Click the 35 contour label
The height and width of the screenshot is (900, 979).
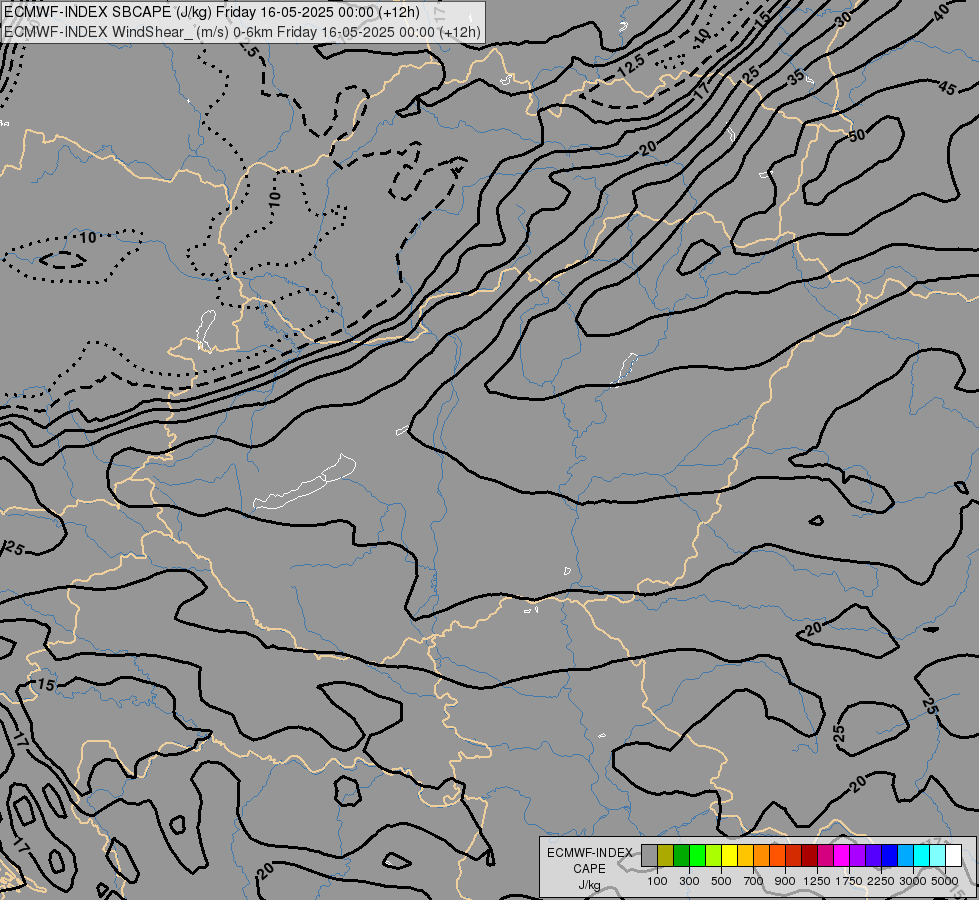click(x=795, y=77)
